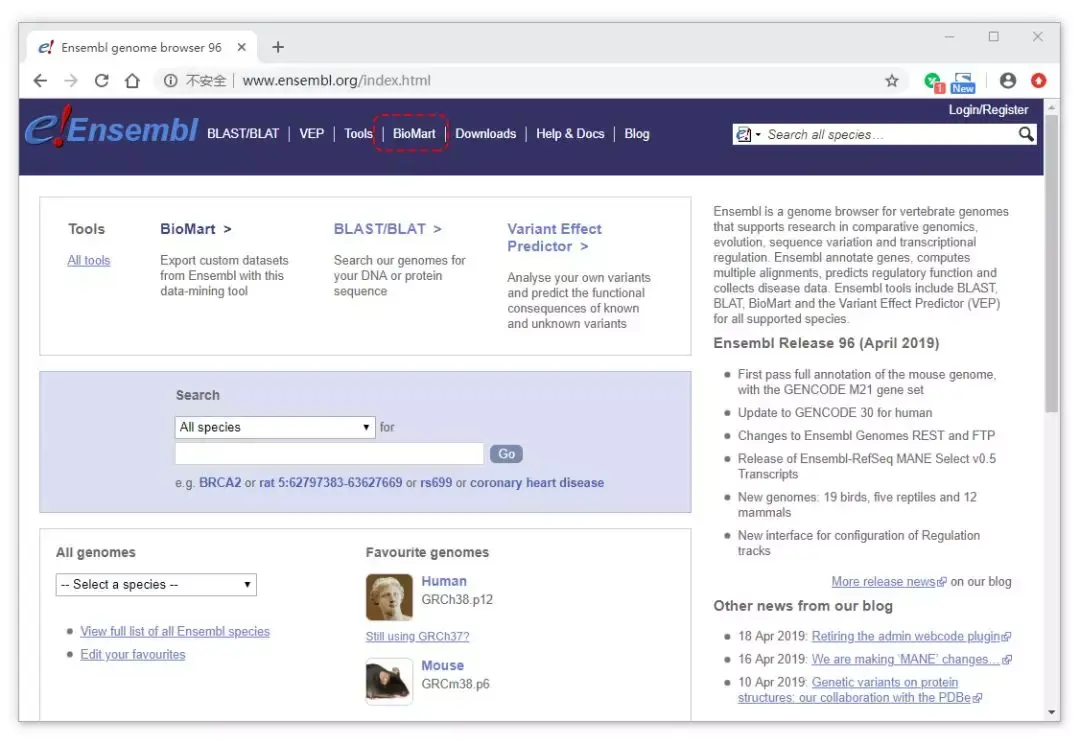1080x744 pixels.
Task: Click the Mouse genome thumbnail image
Action: click(389, 681)
